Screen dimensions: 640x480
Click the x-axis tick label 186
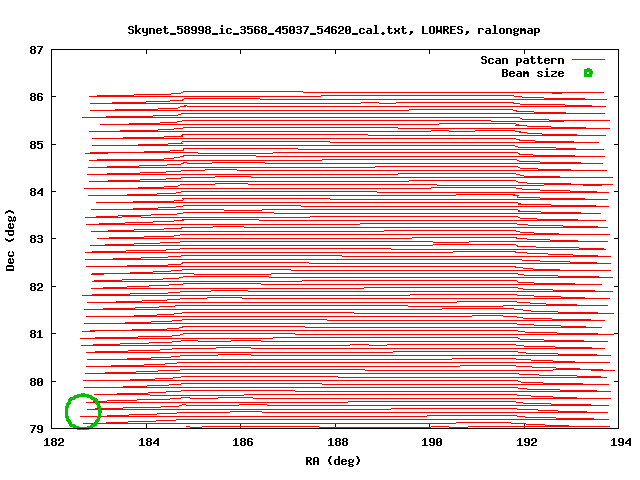242,442
